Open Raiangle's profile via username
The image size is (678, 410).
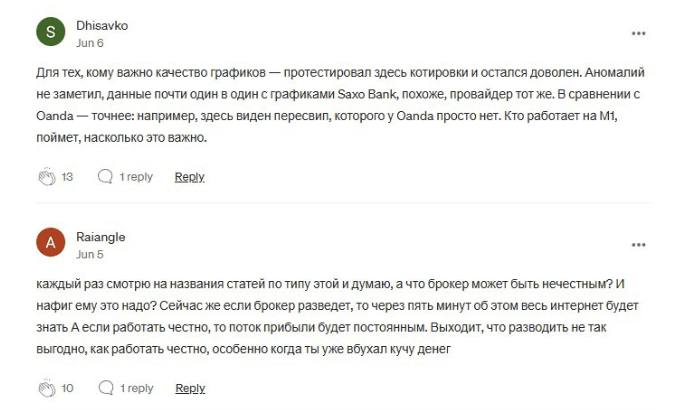point(100,237)
